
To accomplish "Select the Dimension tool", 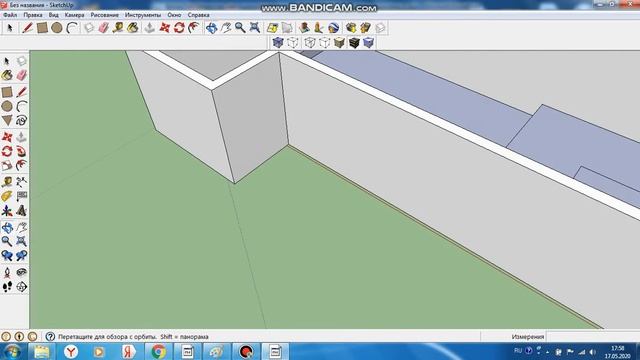I will 22,182.
